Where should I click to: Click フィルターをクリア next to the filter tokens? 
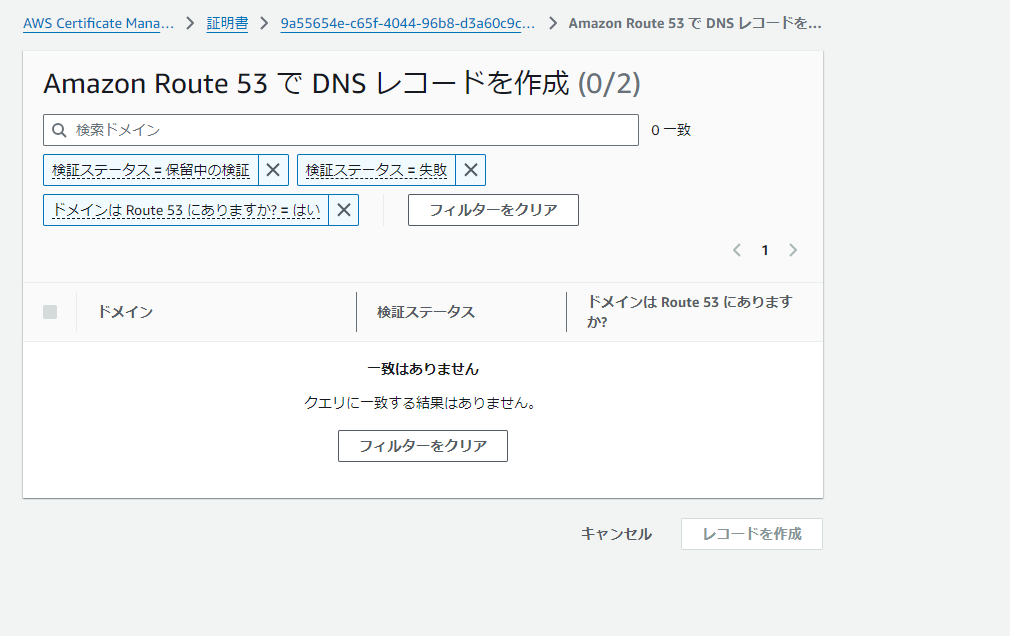point(493,210)
